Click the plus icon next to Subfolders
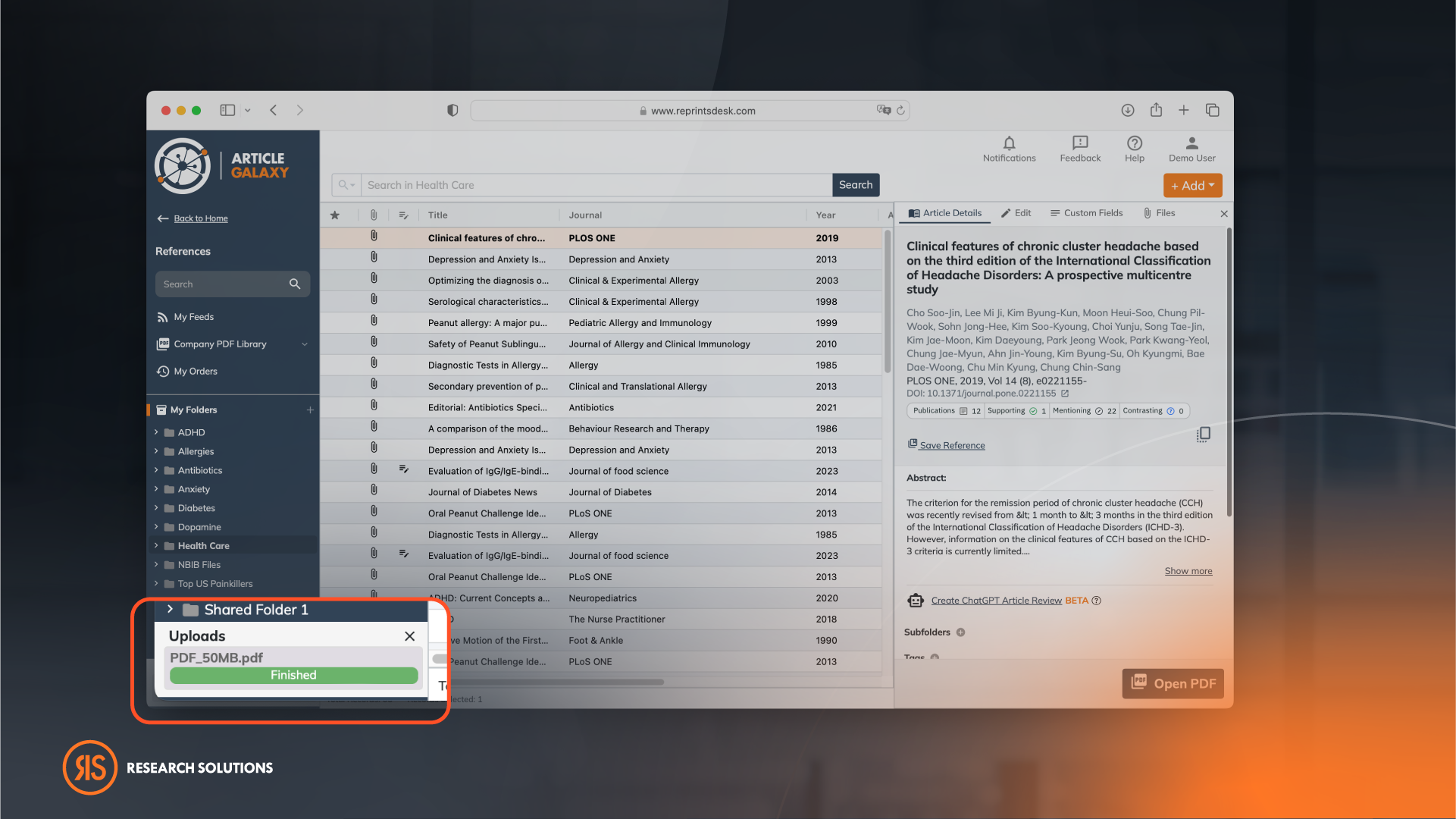The image size is (1456, 819). click(x=960, y=632)
